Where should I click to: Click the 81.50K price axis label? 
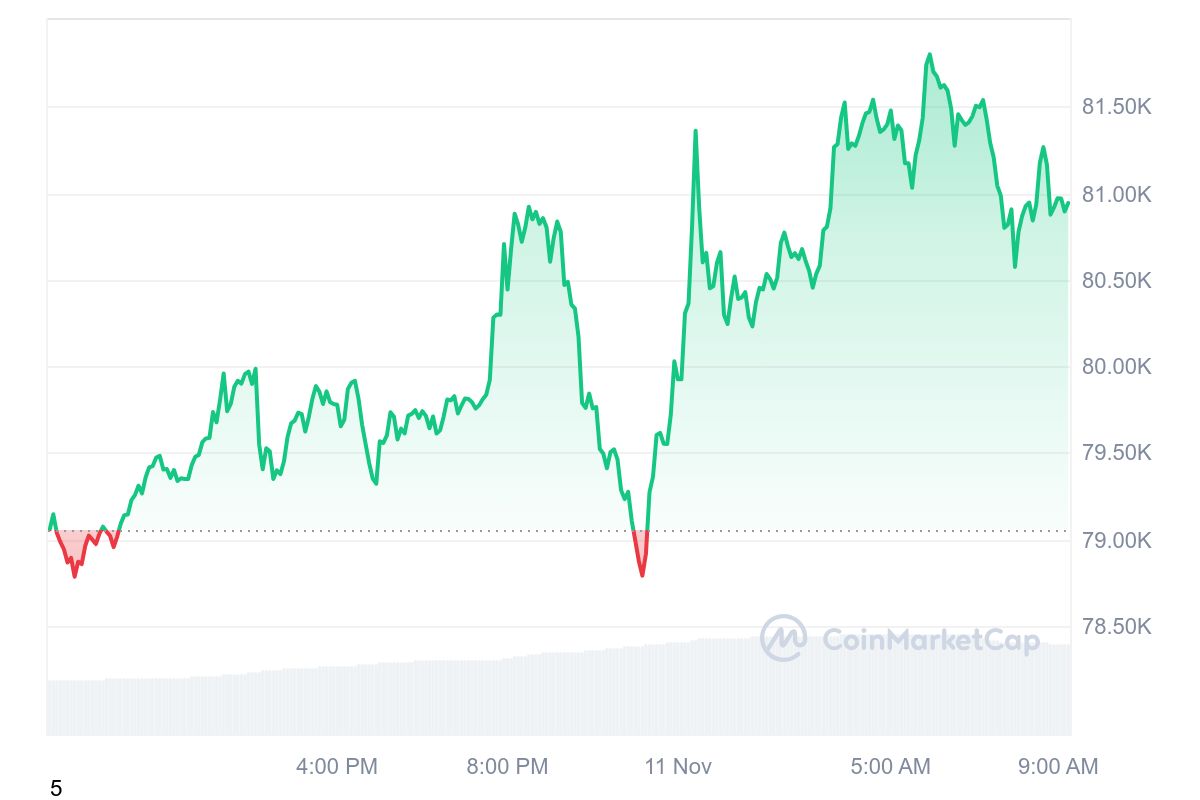(1117, 107)
